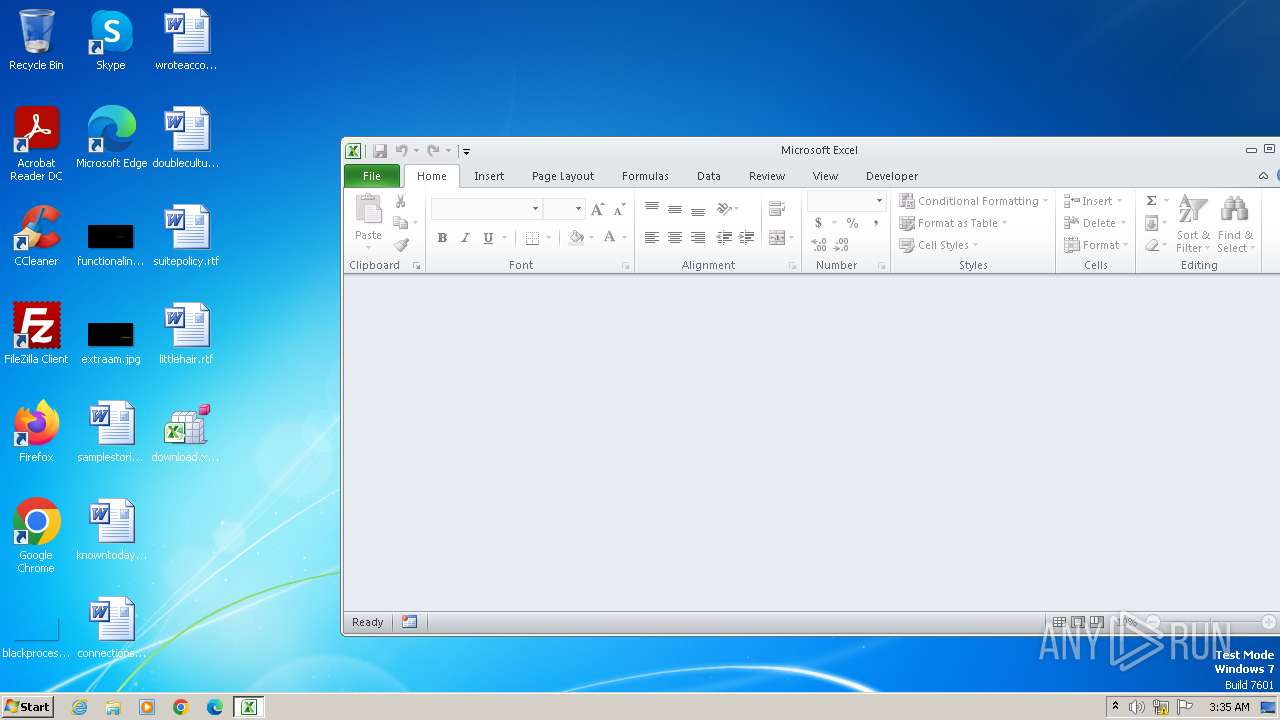This screenshot has width=1280, height=720.
Task: Click Decrease Indent icon
Action: pyautogui.click(x=724, y=238)
